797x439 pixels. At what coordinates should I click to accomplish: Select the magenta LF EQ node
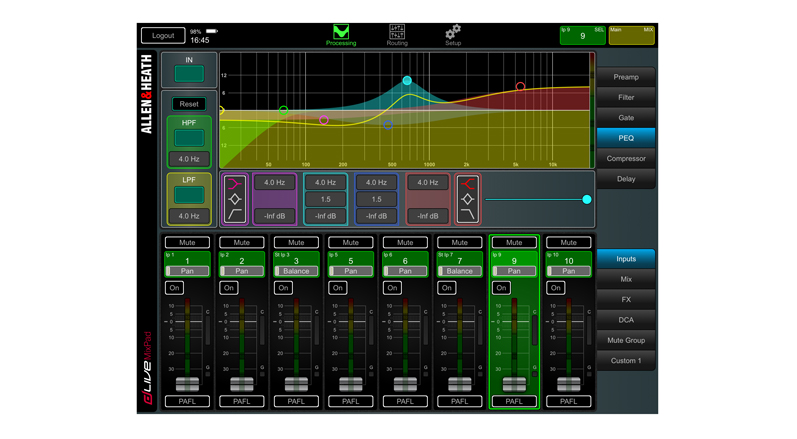(324, 120)
